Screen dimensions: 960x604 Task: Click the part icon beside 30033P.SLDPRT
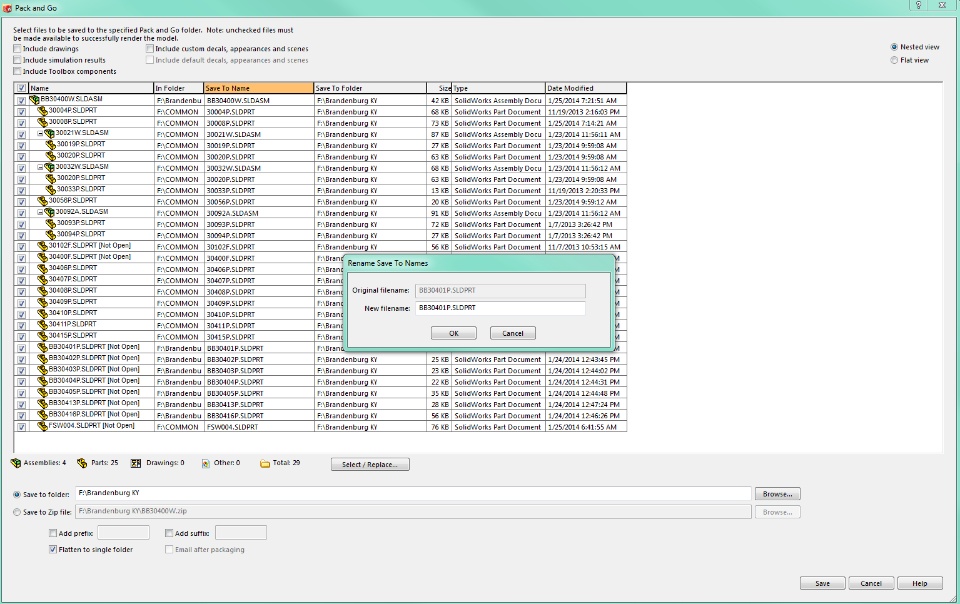[x=51, y=190]
